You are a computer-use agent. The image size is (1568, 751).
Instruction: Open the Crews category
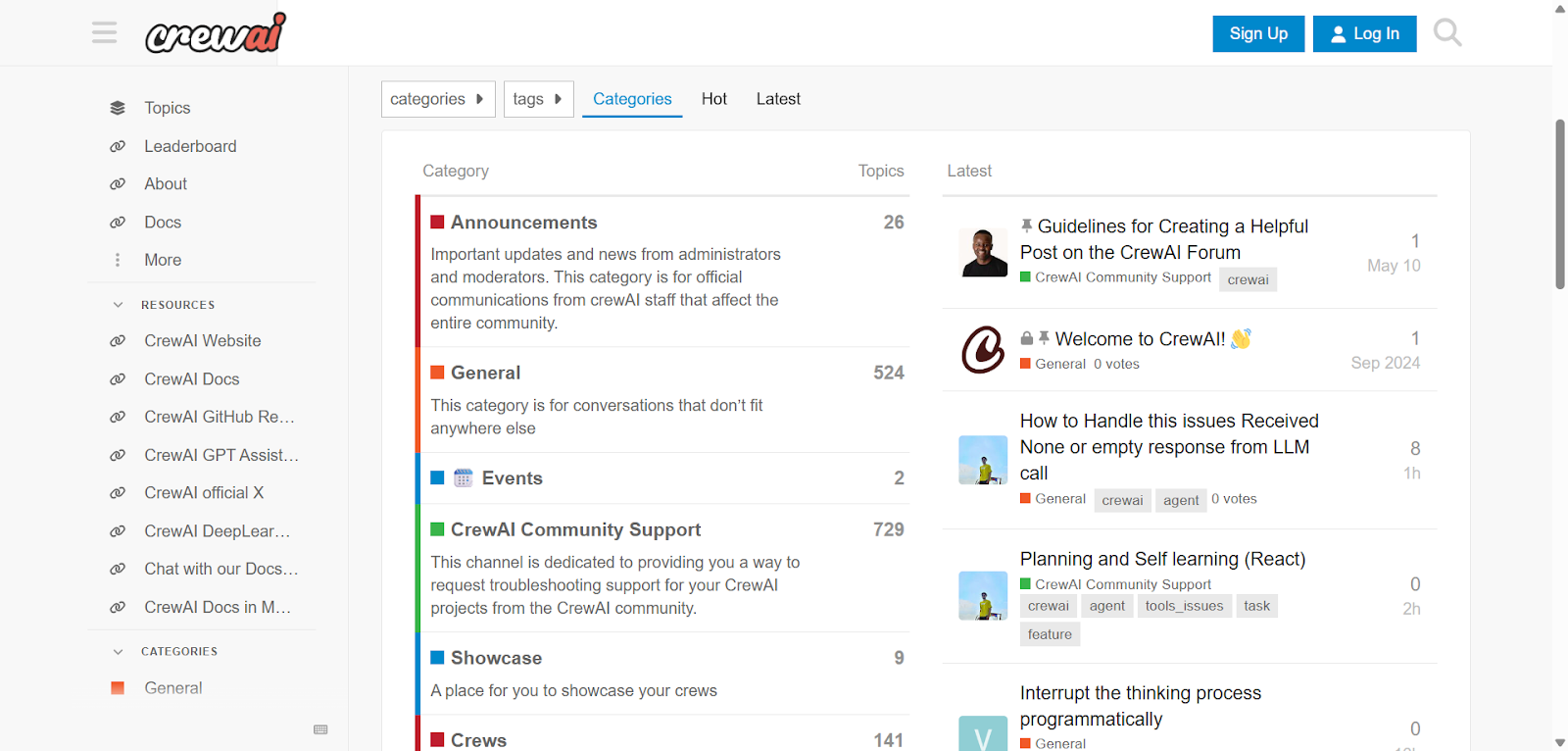(x=478, y=740)
